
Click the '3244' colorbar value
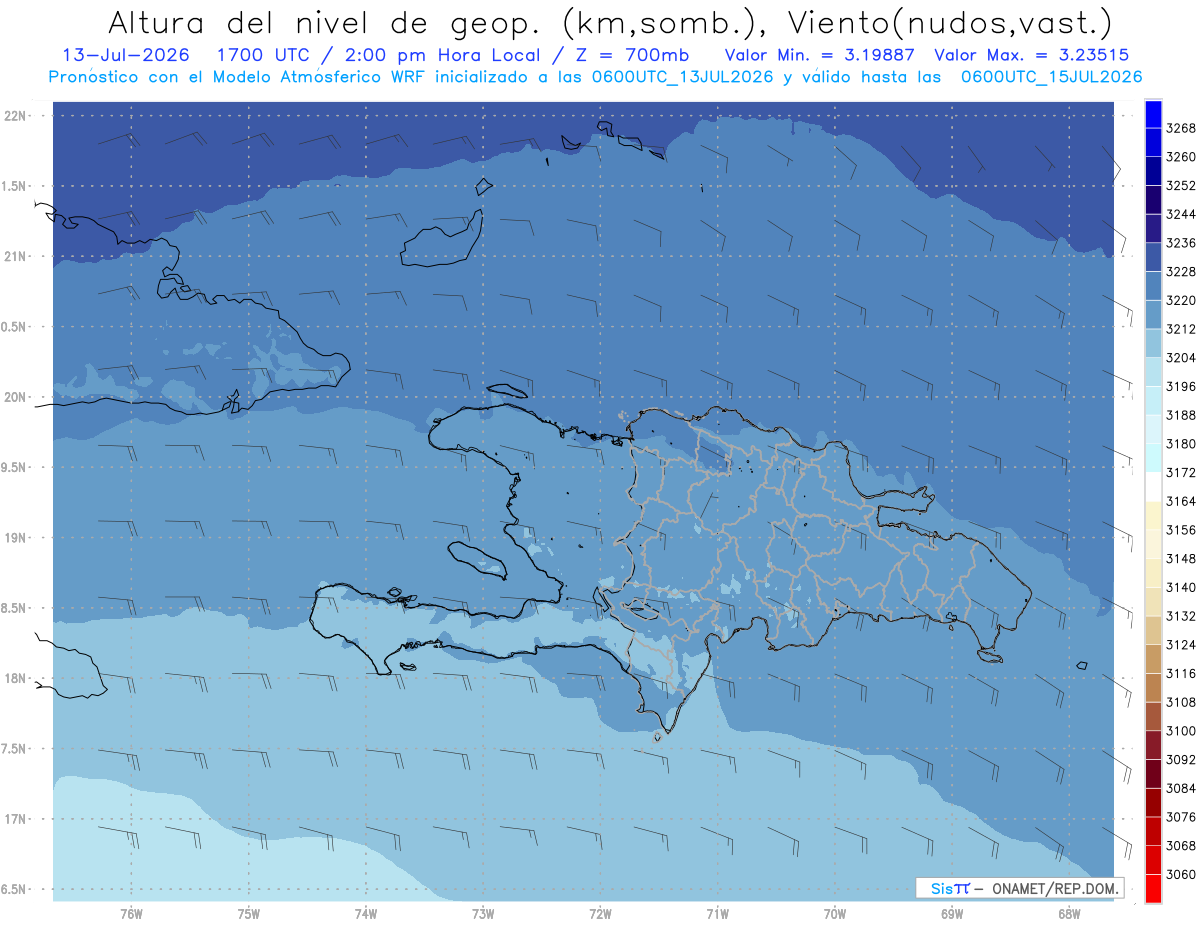coord(1181,214)
